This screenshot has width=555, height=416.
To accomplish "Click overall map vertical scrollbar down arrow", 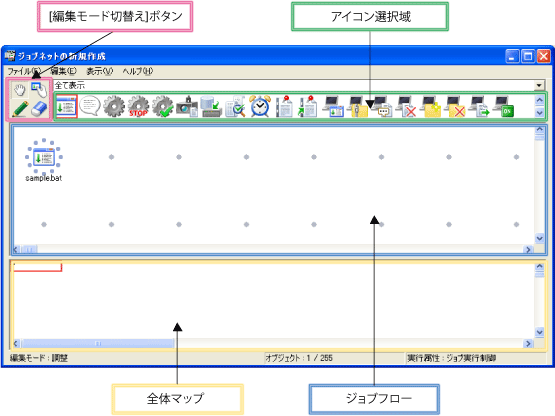I will [539, 332].
